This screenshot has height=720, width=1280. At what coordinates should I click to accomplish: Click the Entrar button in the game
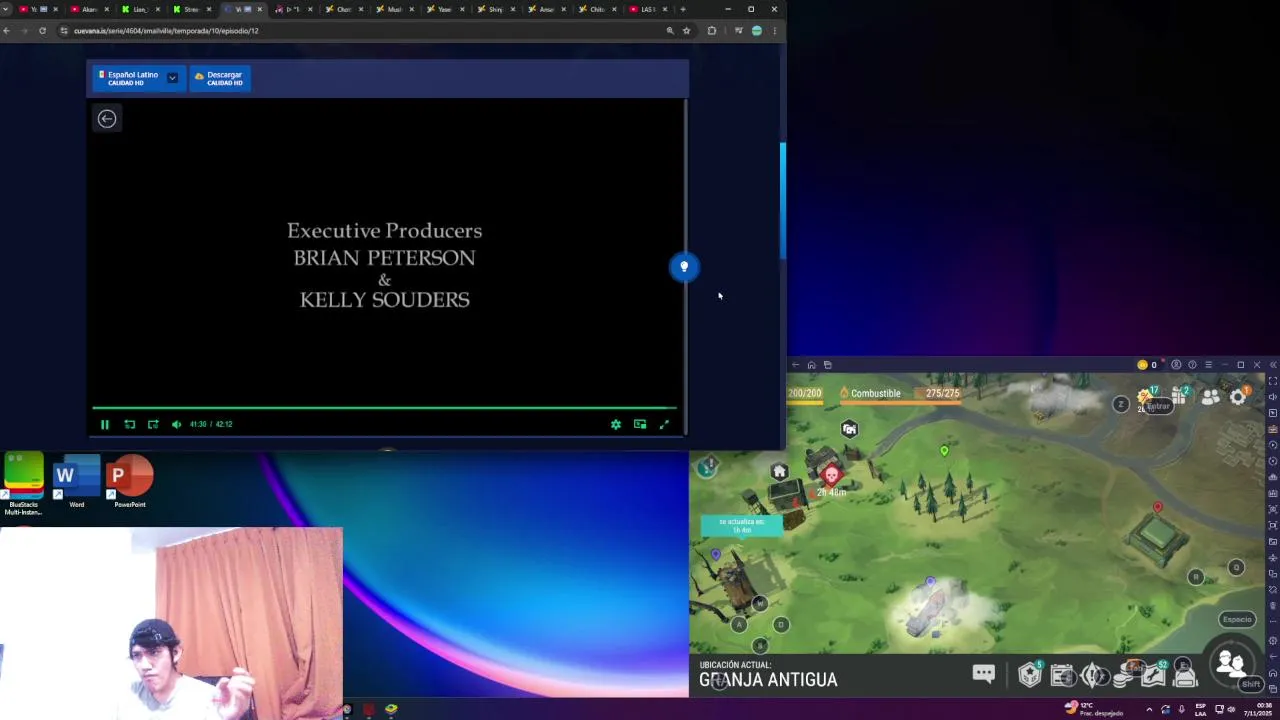[x=1158, y=406]
